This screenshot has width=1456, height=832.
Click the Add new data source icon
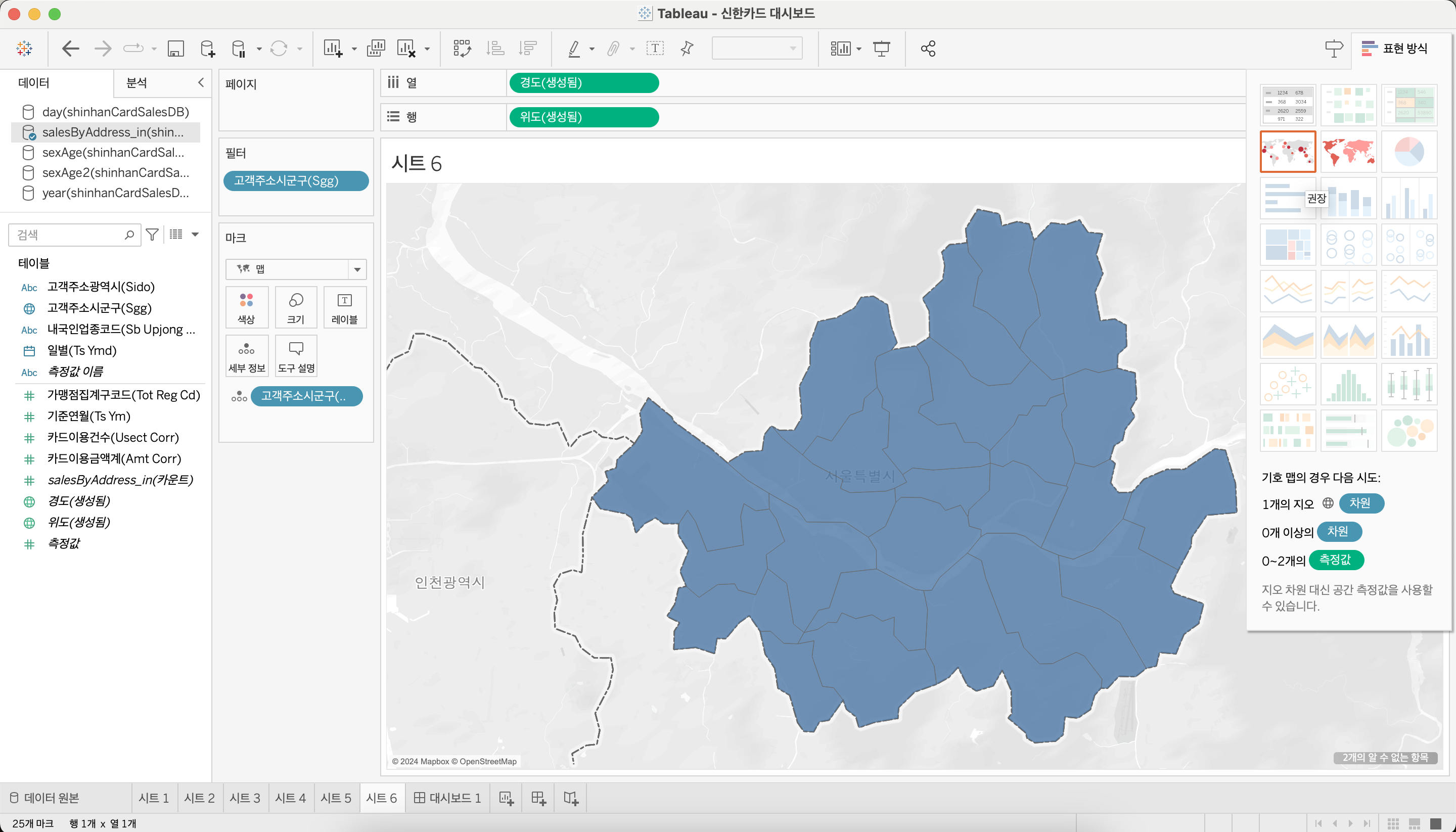(x=208, y=49)
